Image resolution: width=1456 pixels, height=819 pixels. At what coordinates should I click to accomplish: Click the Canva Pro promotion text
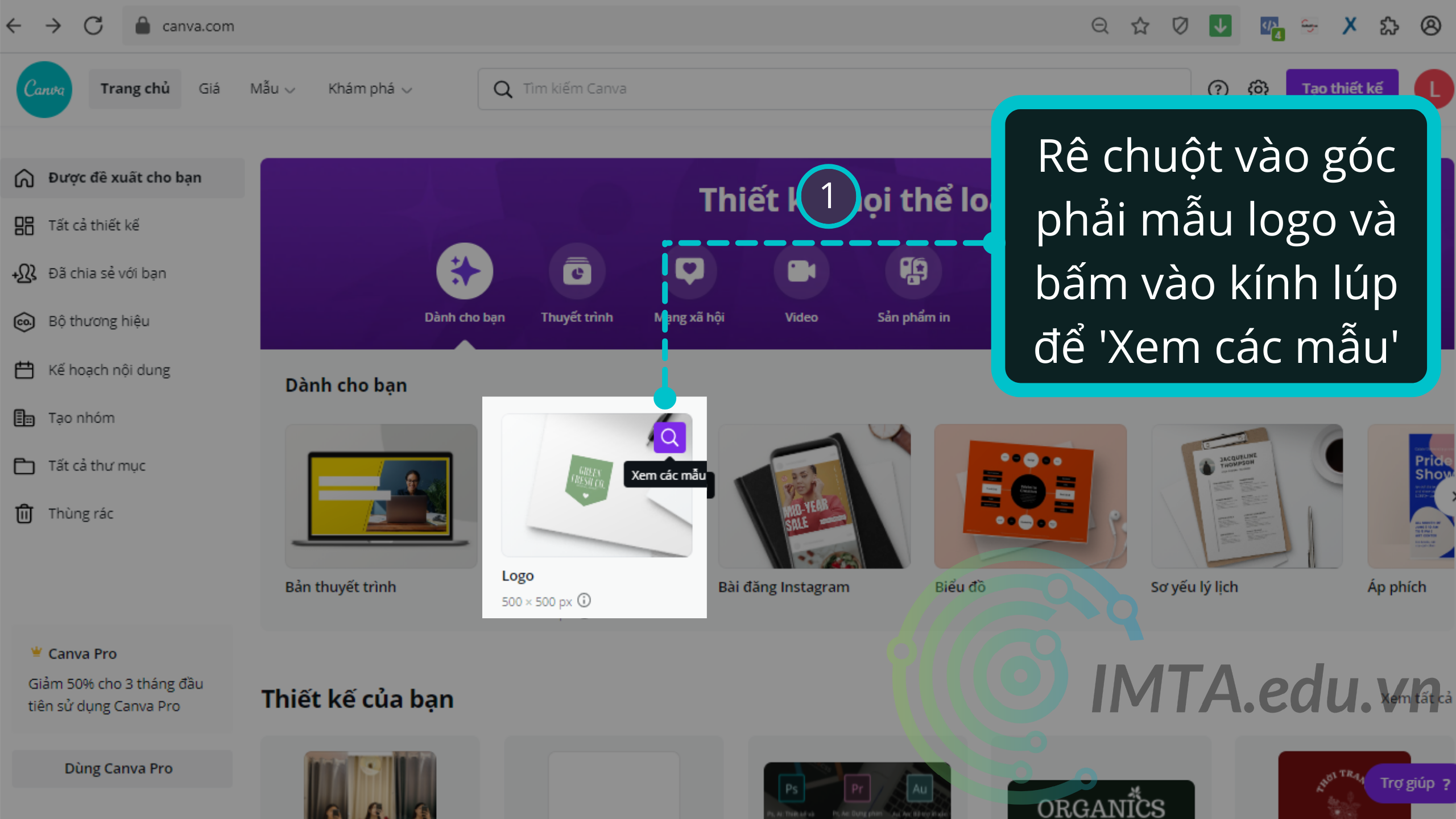pos(116,694)
